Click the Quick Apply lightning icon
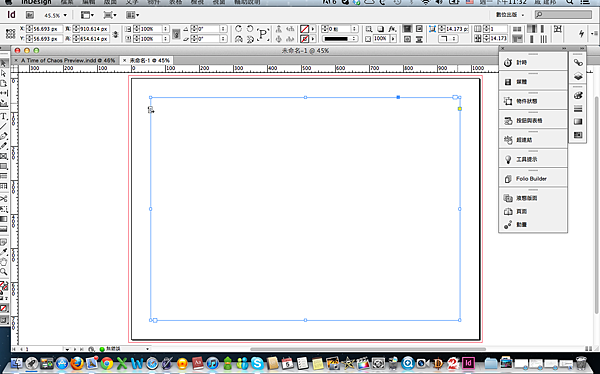Screen dimensions: 600x374 click(x=581, y=34)
